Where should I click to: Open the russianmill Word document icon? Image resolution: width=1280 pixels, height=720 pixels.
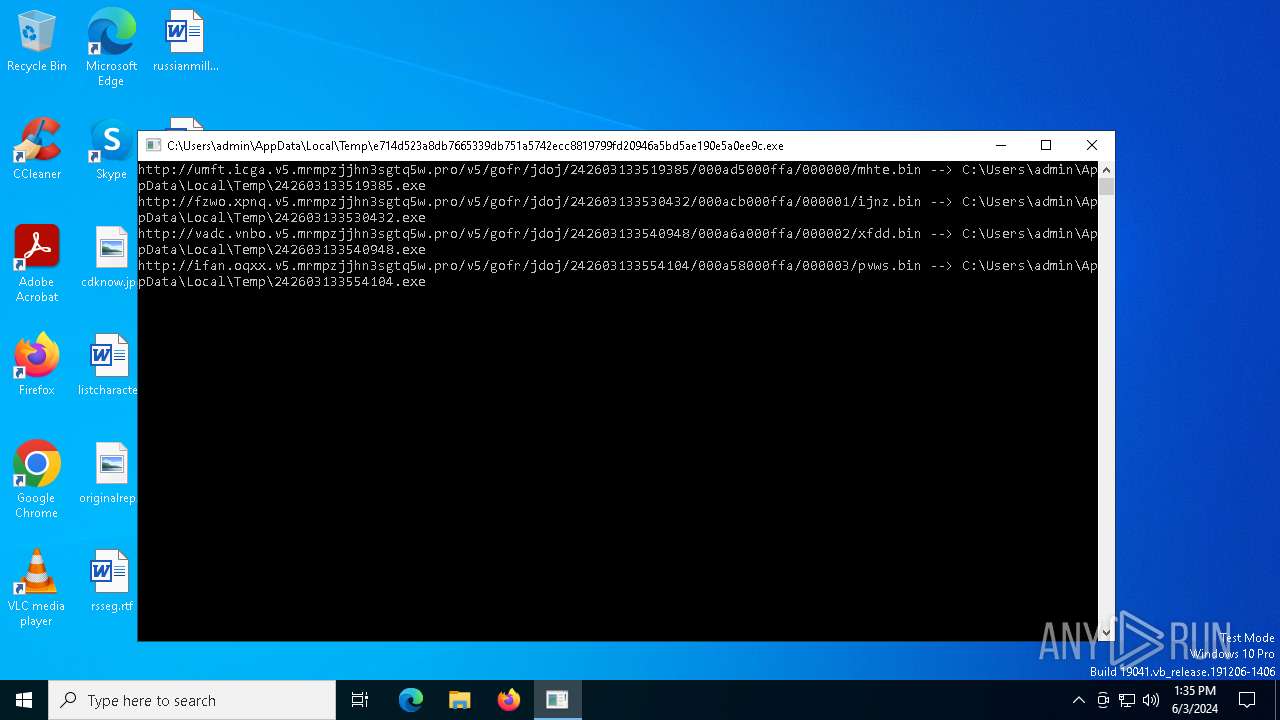(185, 42)
